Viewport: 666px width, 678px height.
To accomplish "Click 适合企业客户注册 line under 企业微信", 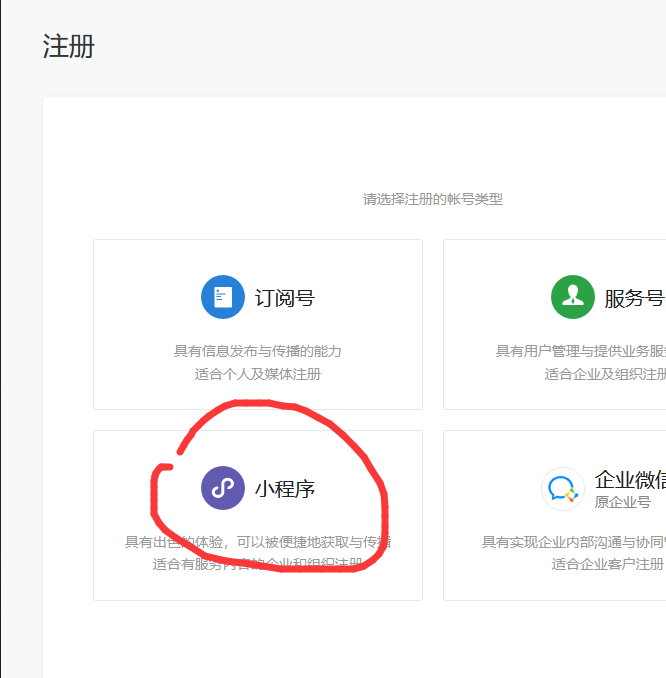I will click(607, 564).
